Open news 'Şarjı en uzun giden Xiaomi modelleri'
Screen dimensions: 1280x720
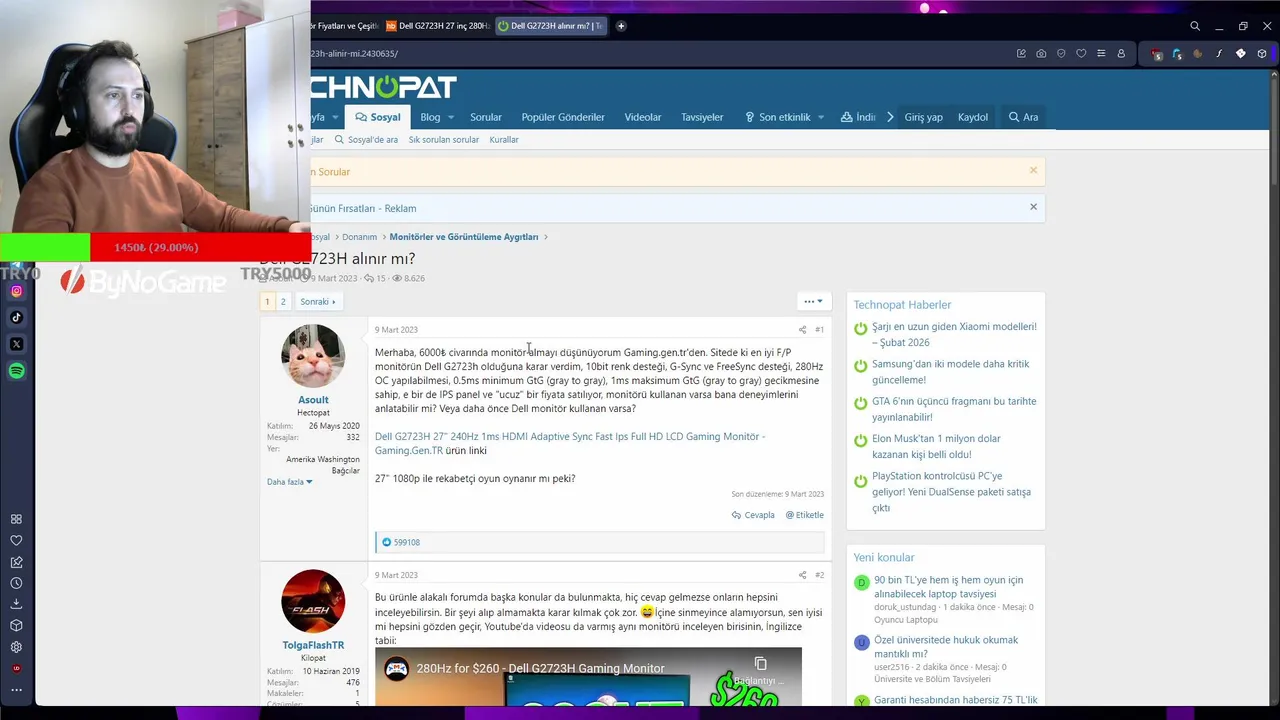[954, 334]
